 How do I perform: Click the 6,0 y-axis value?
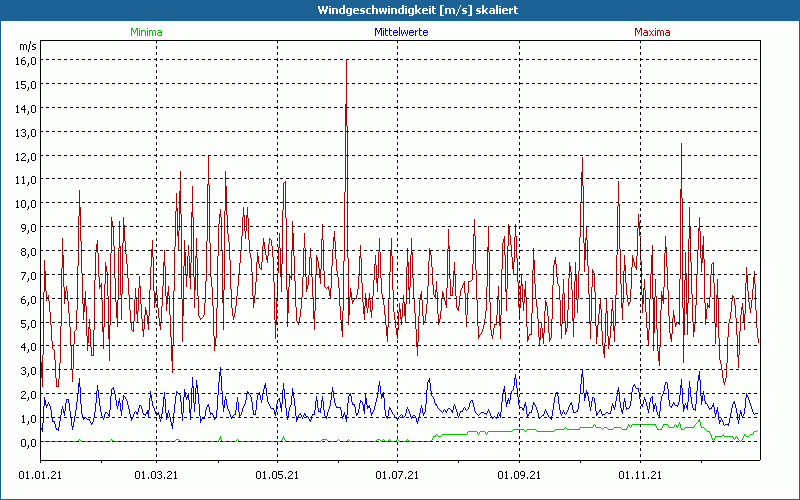pyautogui.click(x=30, y=300)
